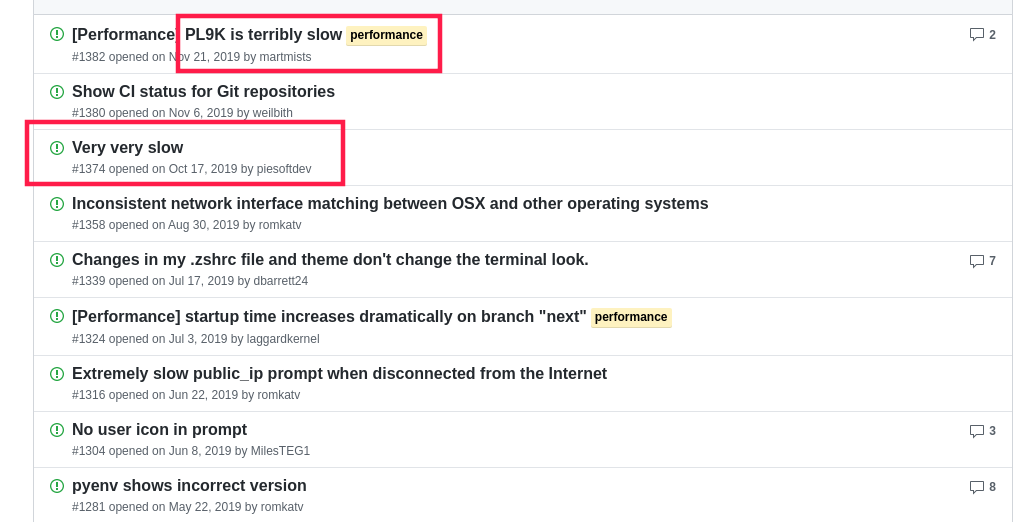
Task: Open the 'Very very slow' issue
Action: (x=127, y=147)
